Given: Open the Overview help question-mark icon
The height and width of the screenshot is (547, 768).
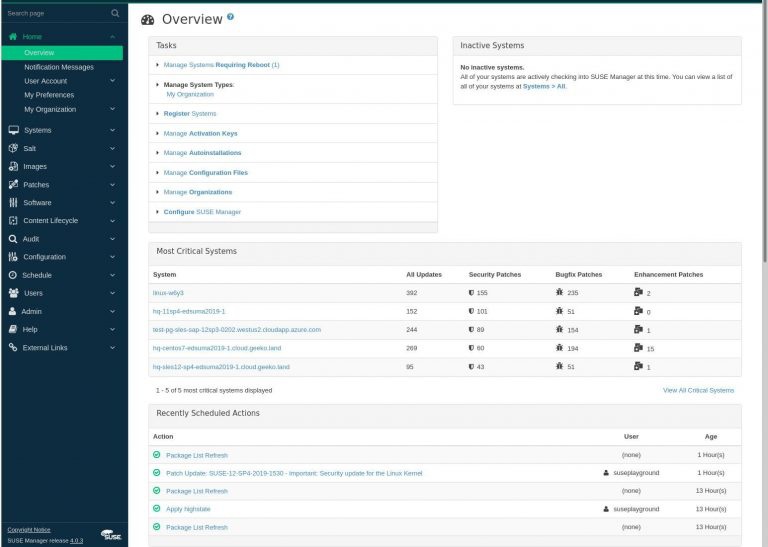Looking at the screenshot, I should click(230, 17).
